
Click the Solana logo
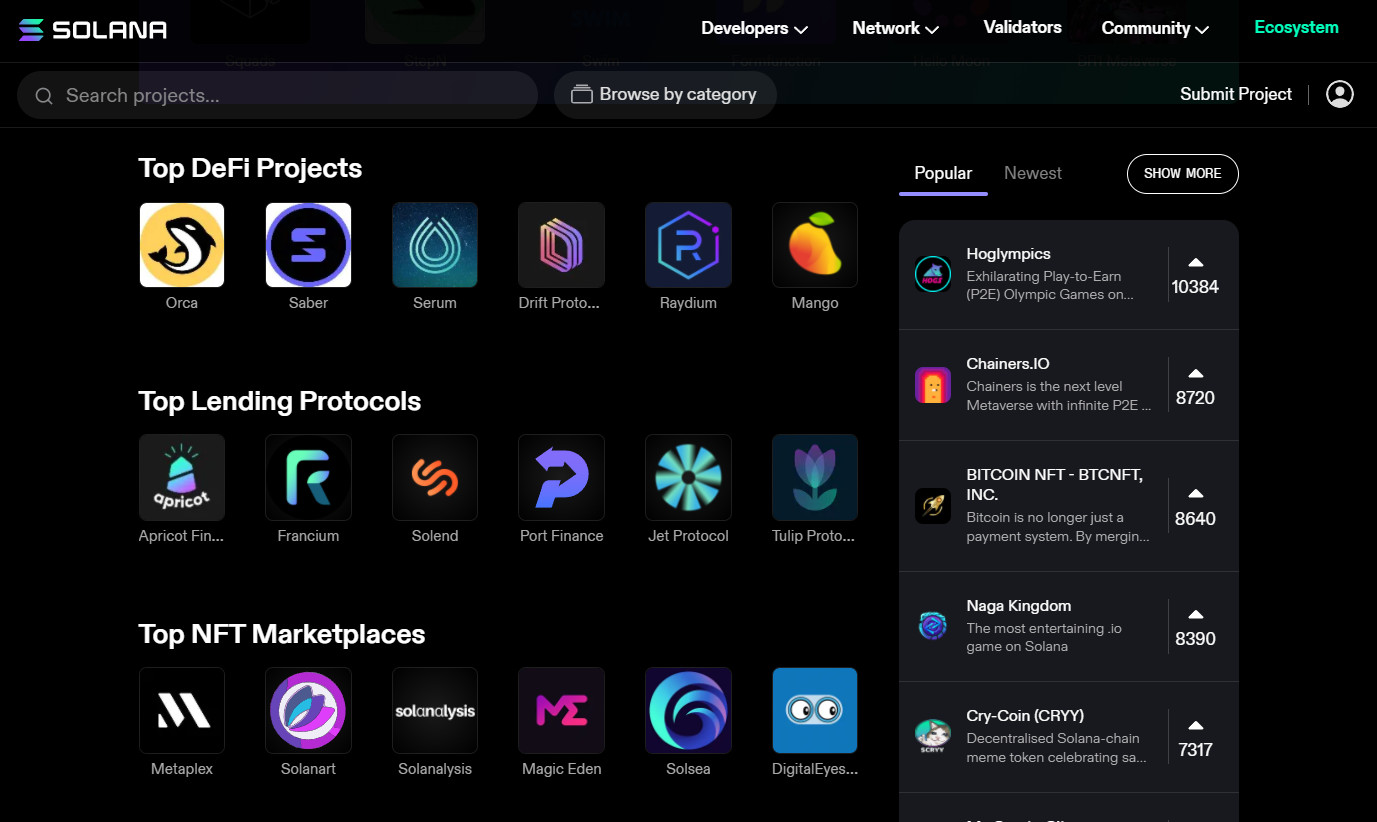(x=93, y=29)
